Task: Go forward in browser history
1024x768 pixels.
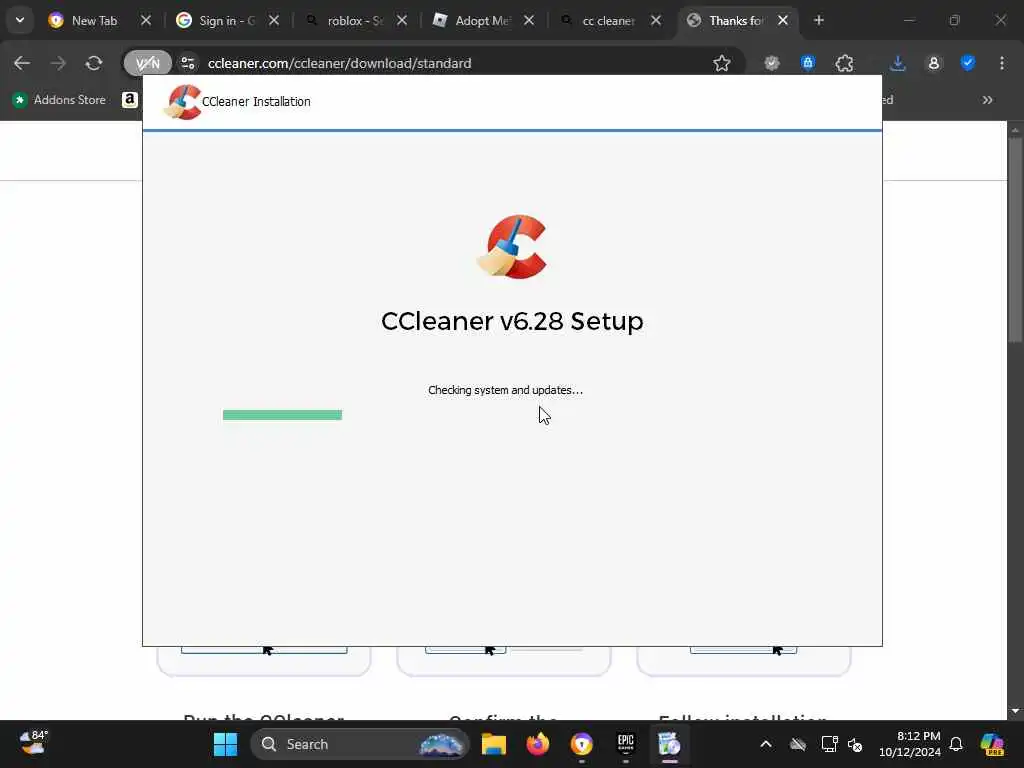Action: click(x=58, y=63)
